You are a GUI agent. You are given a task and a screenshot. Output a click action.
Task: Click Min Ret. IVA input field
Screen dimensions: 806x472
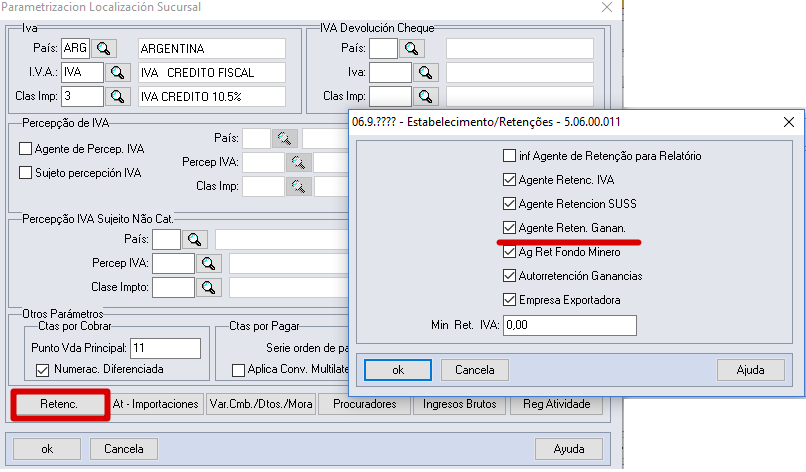click(x=570, y=325)
